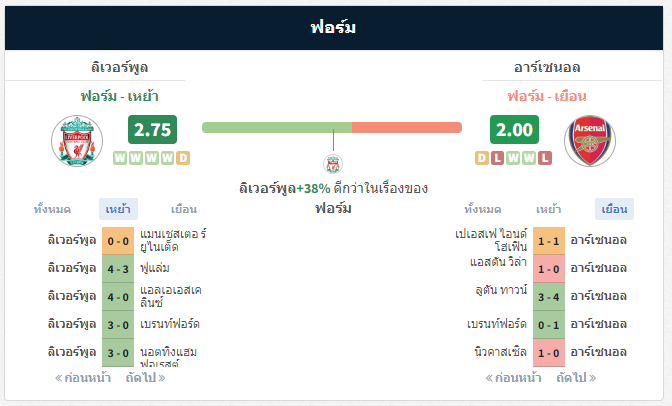Image resolution: width=672 pixels, height=406 pixels.
Task: Go to ถัดไป next page under Liverpool
Action: [x=145, y=378]
